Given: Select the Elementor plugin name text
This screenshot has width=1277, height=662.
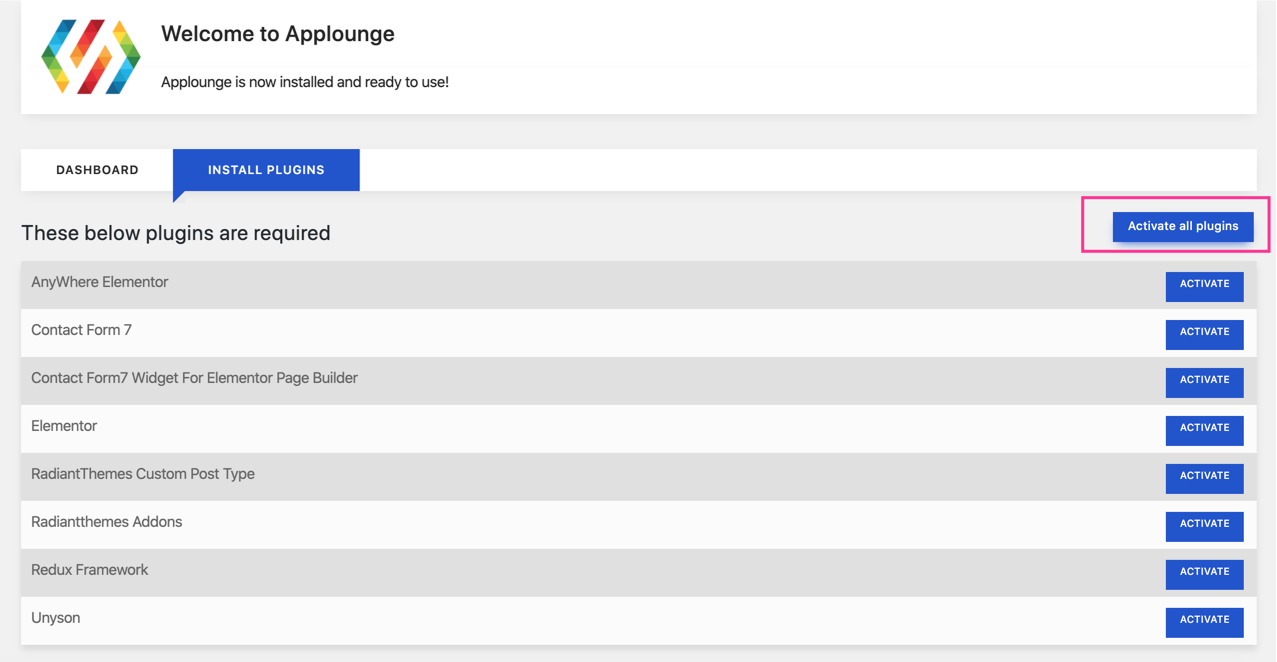Looking at the screenshot, I should click(64, 426).
